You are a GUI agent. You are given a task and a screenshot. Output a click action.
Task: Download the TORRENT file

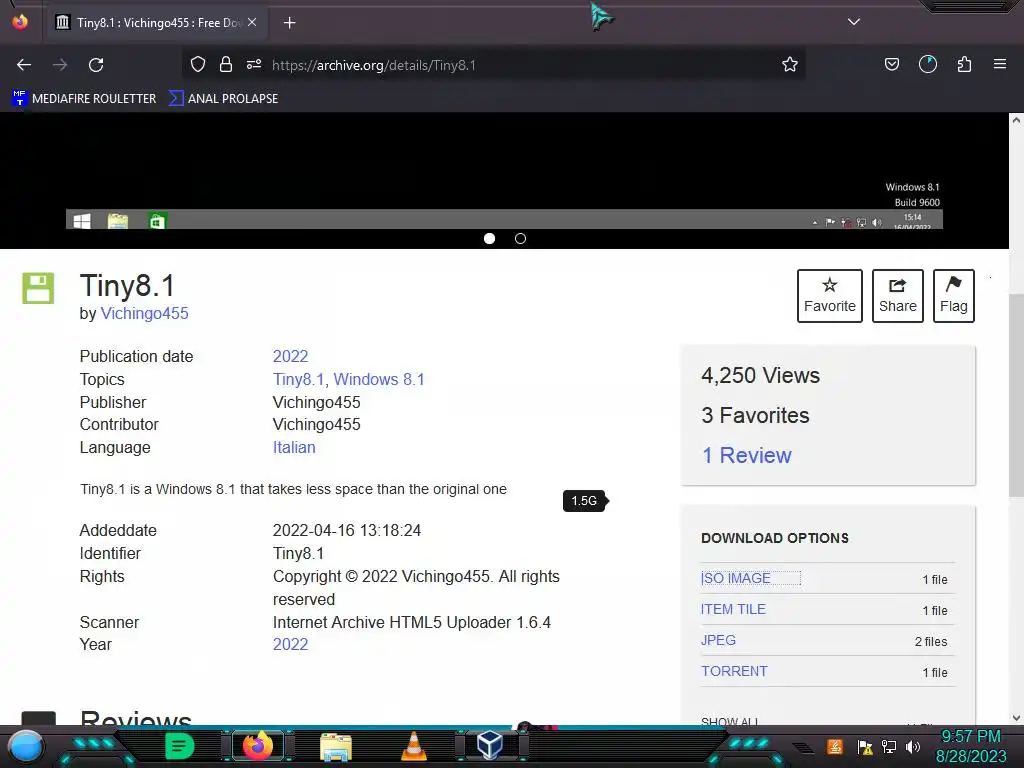pyautogui.click(x=734, y=671)
